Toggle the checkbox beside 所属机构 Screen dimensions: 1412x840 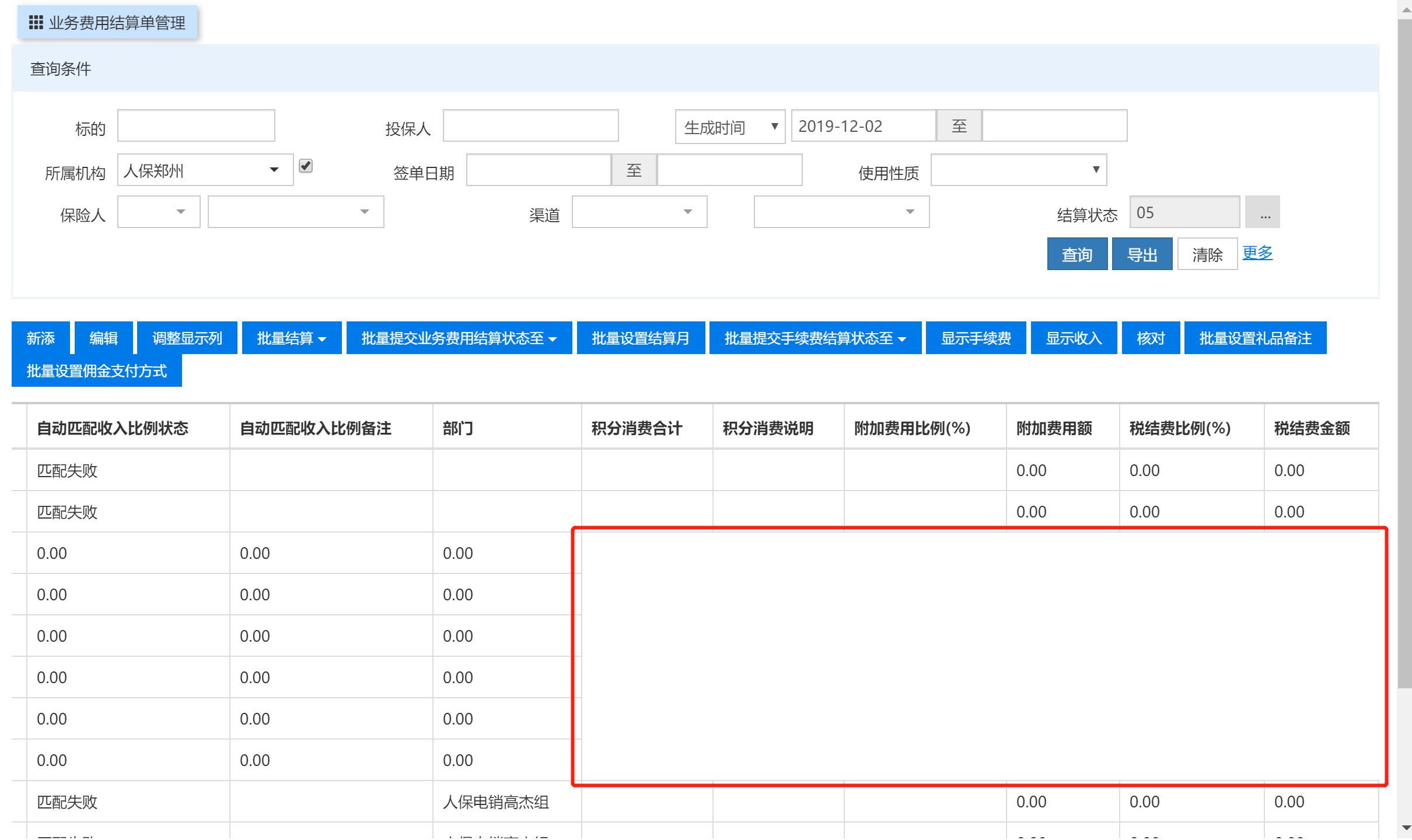(306, 166)
